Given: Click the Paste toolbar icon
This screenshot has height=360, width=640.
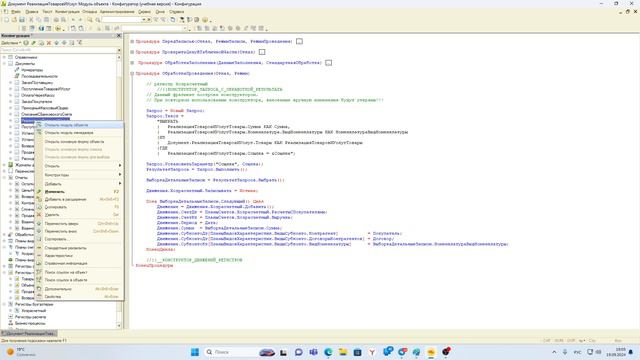Looking at the screenshot, I should tap(47, 20).
